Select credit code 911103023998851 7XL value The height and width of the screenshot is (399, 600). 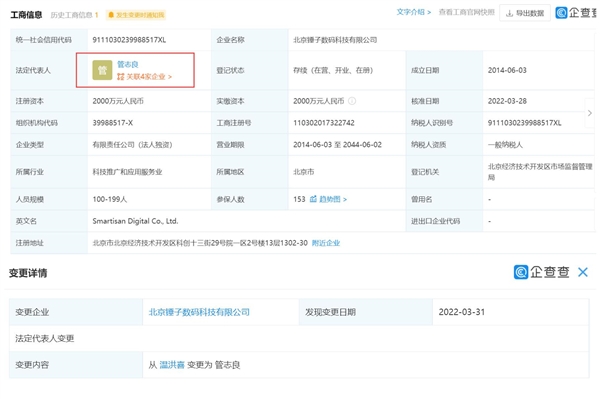[129, 40]
